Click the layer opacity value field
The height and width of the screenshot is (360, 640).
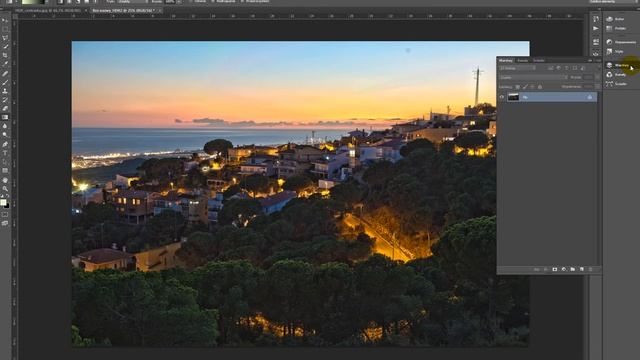[588, 77]
